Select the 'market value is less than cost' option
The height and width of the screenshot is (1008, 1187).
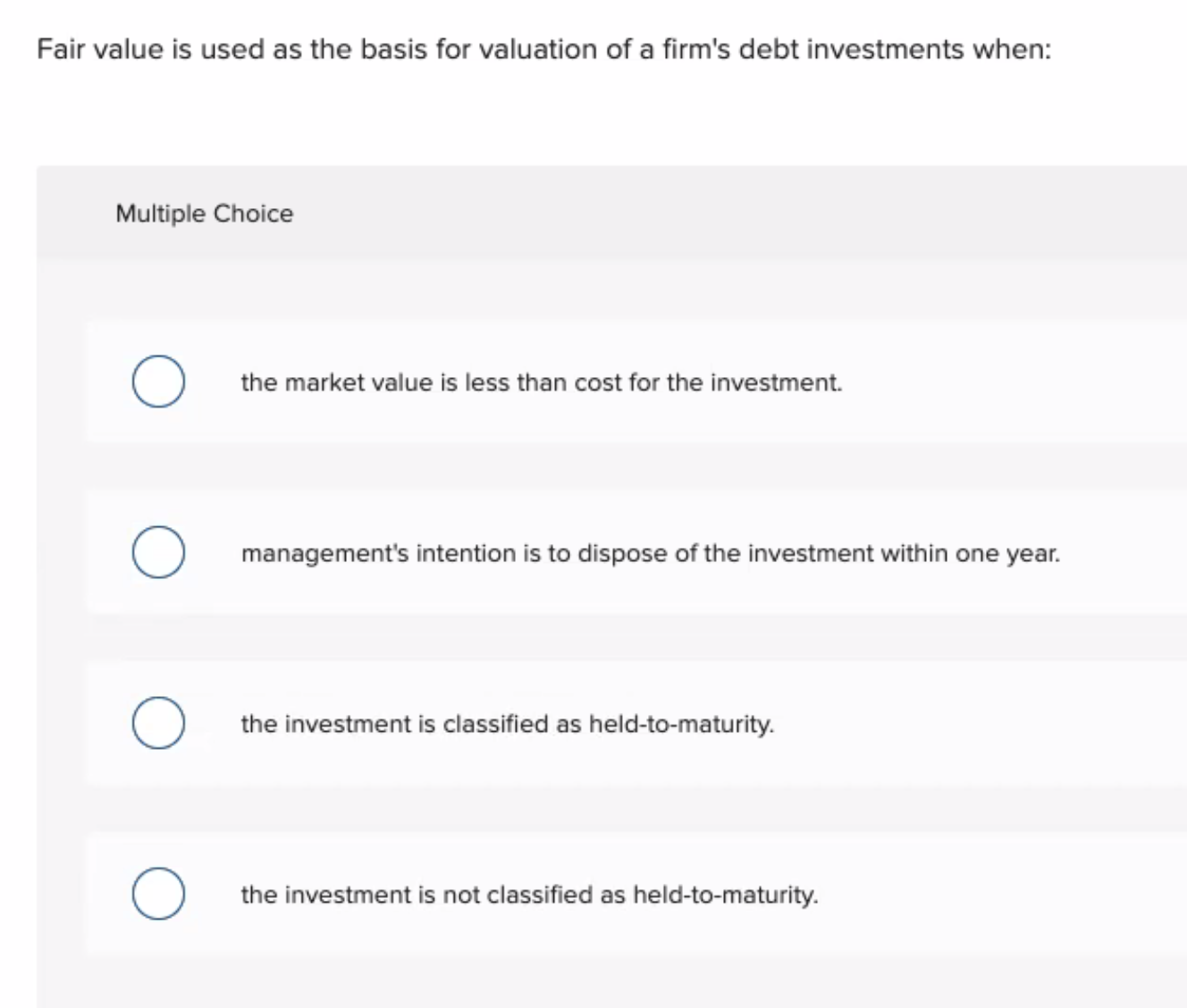(158, 382)
